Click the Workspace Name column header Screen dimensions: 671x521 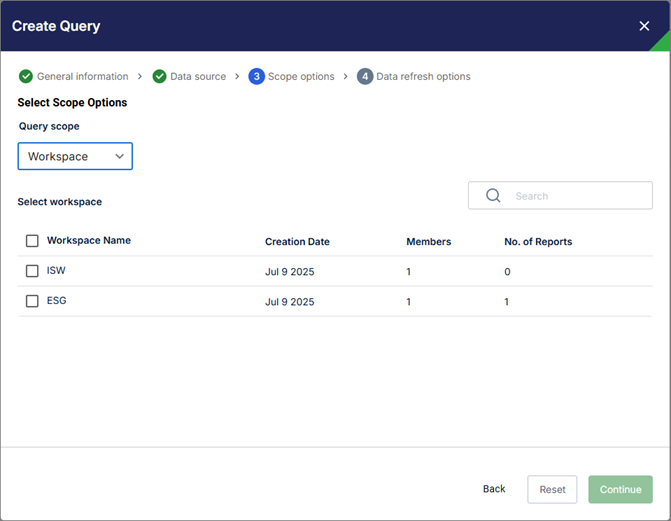89,241
